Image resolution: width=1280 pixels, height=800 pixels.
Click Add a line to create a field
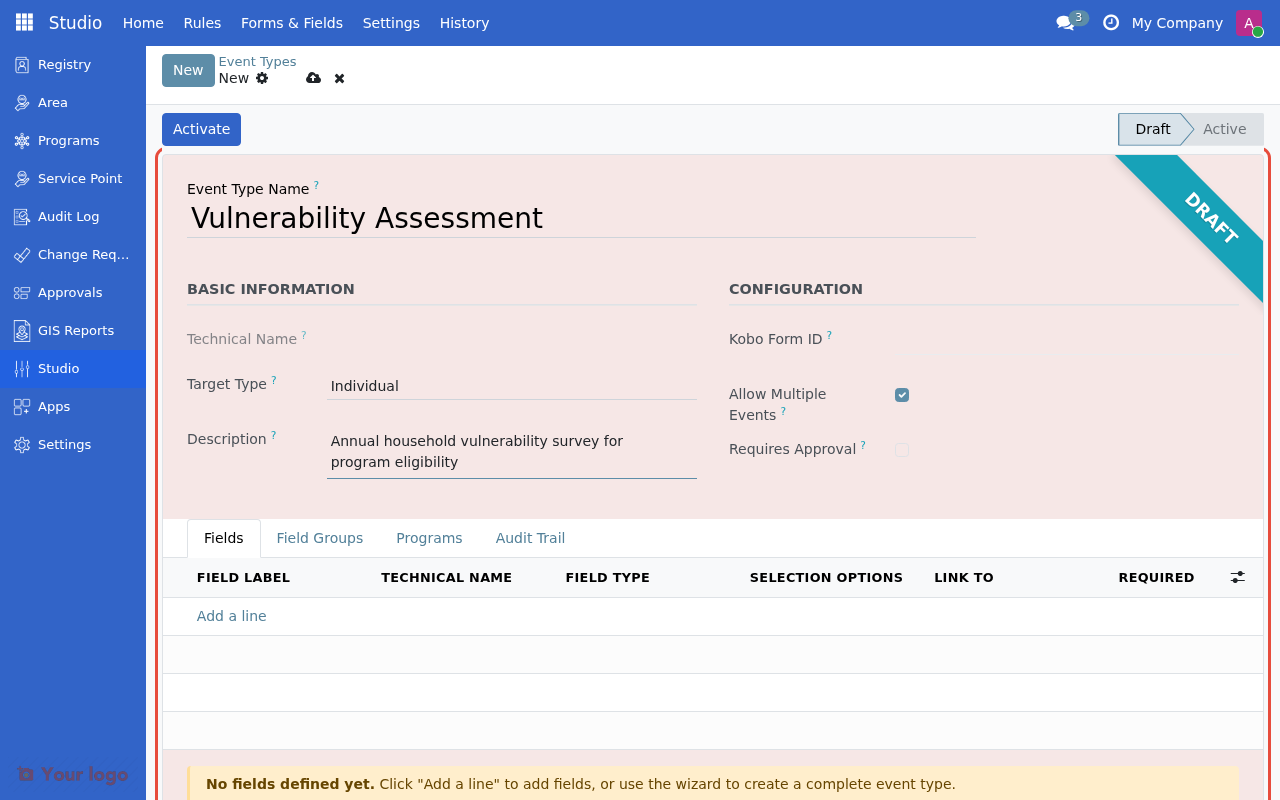(231, 616)
